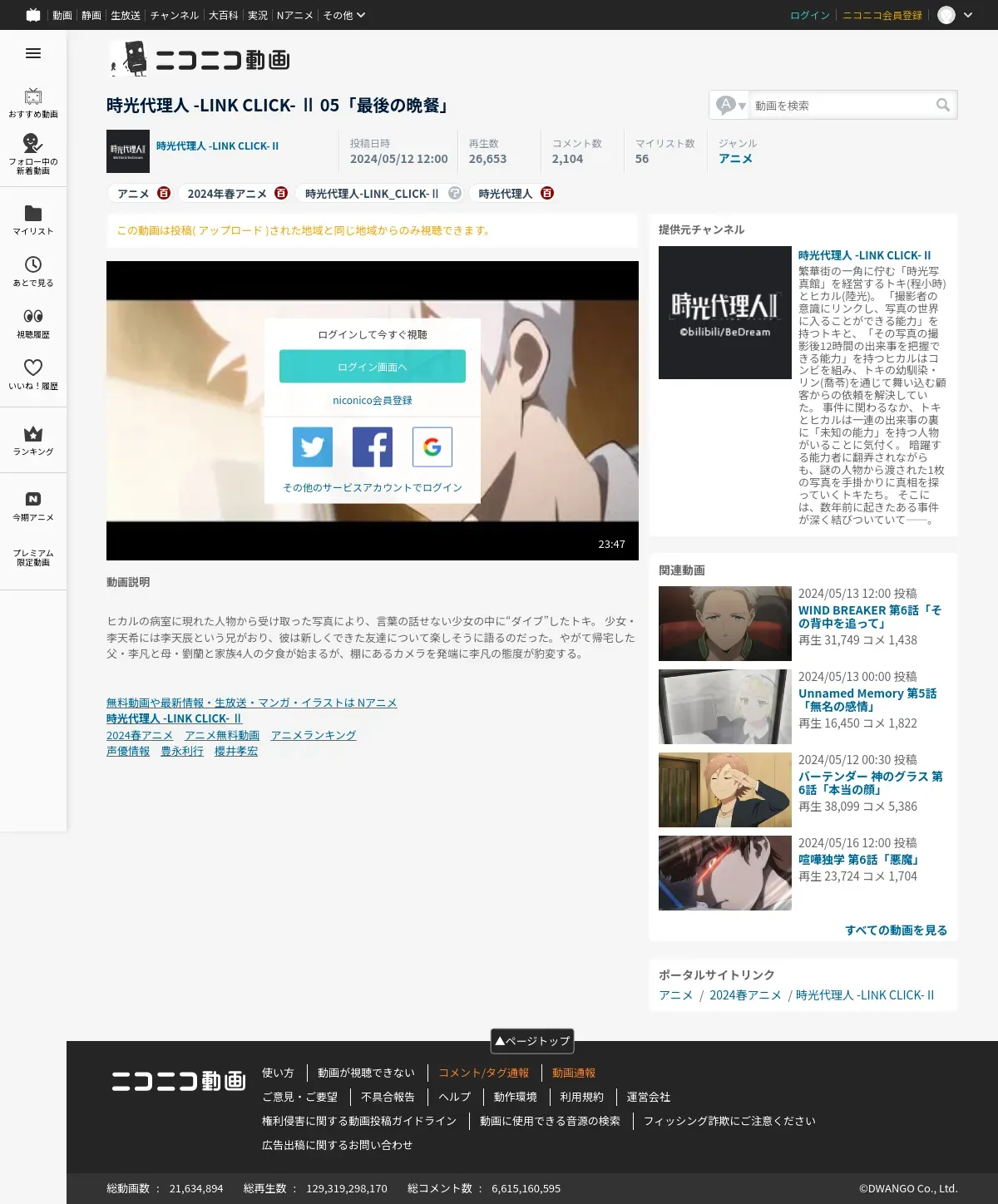Click the niconico TV logo in top bar

(33, 15)
